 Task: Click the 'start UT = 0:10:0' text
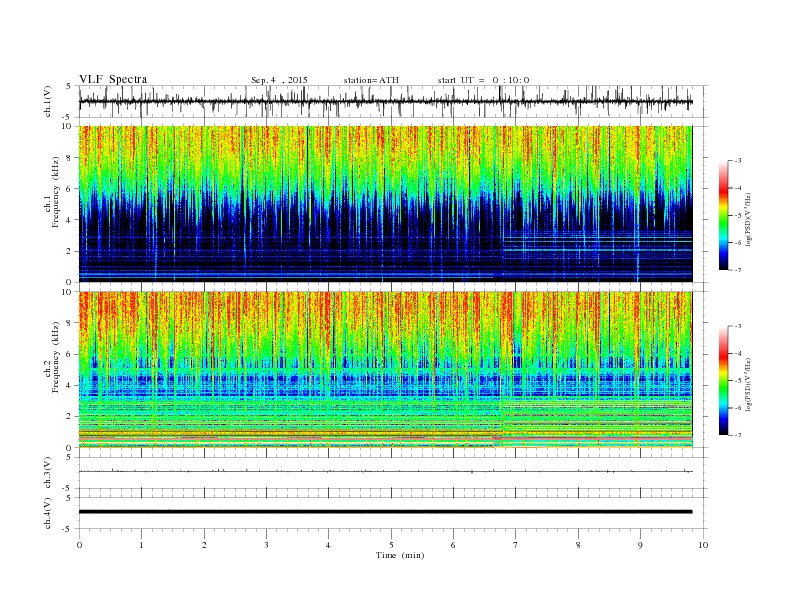click(x=483, y=80)
